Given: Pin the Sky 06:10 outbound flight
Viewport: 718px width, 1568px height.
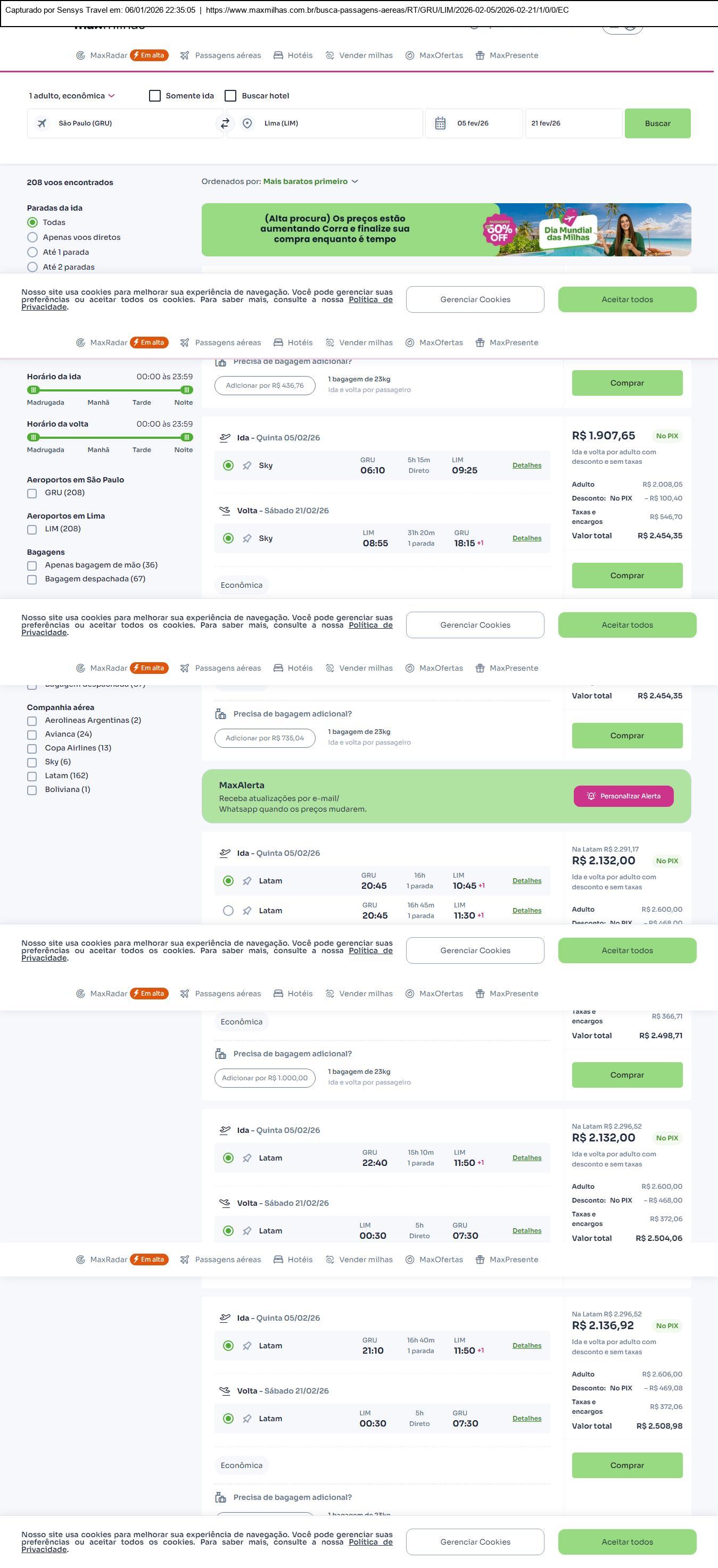Looking at the screenshot, I should coord(247,465).
